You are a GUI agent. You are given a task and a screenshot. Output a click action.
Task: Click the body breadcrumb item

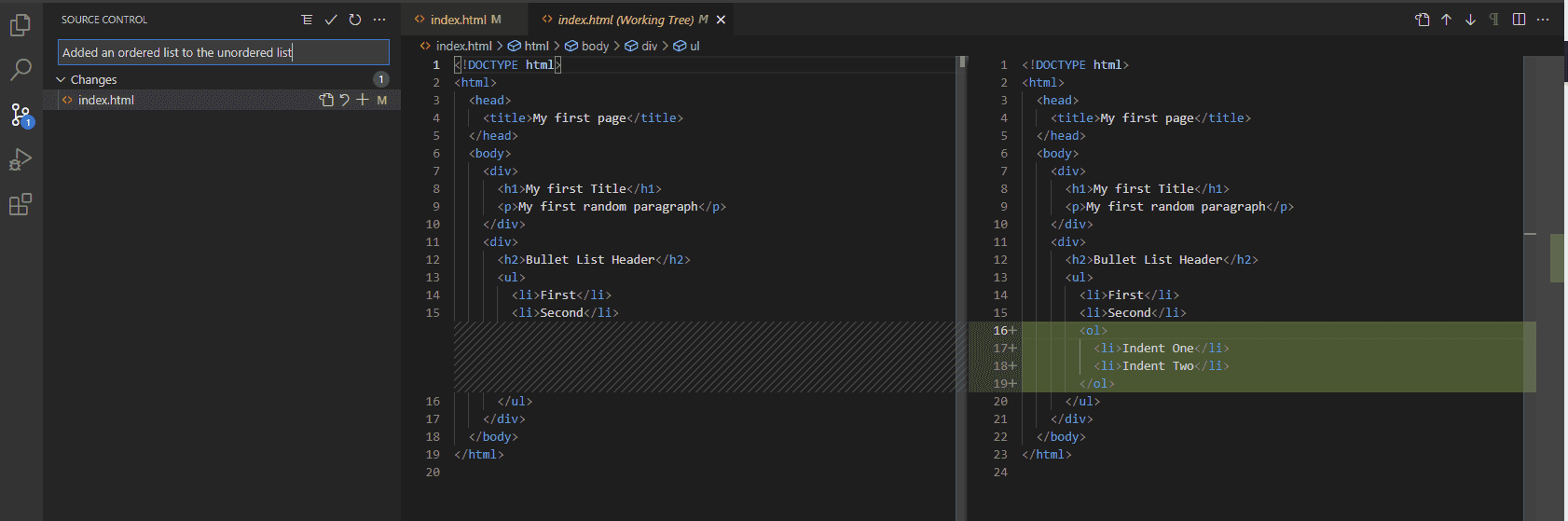click(594, 46)
